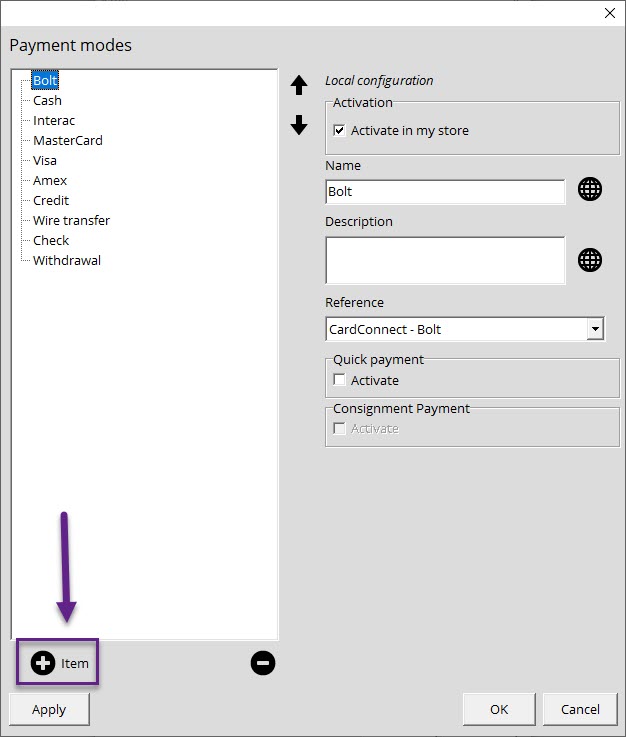The height and width of the screenshot is (737, 626).
Task: Remove selected payment mode with minus icon
Action: (263, 663)
